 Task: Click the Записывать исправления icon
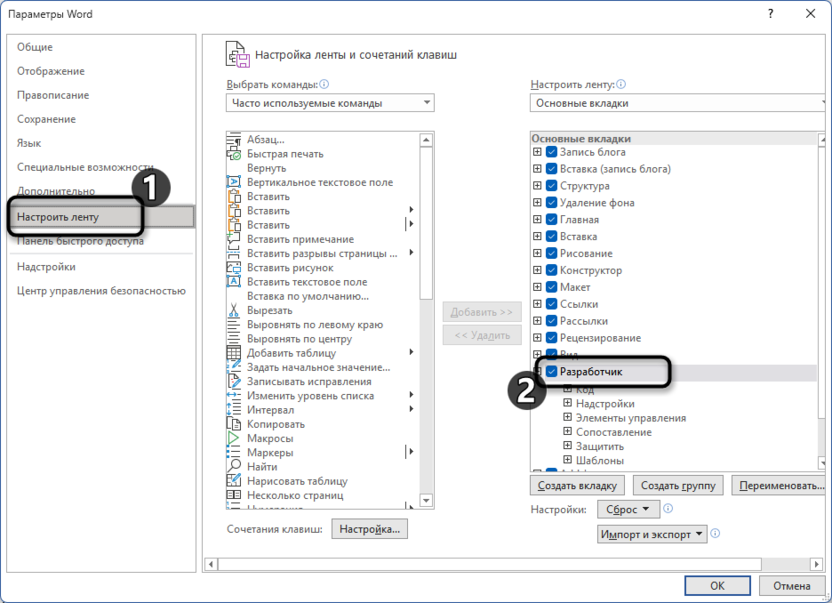click(234, 382)
